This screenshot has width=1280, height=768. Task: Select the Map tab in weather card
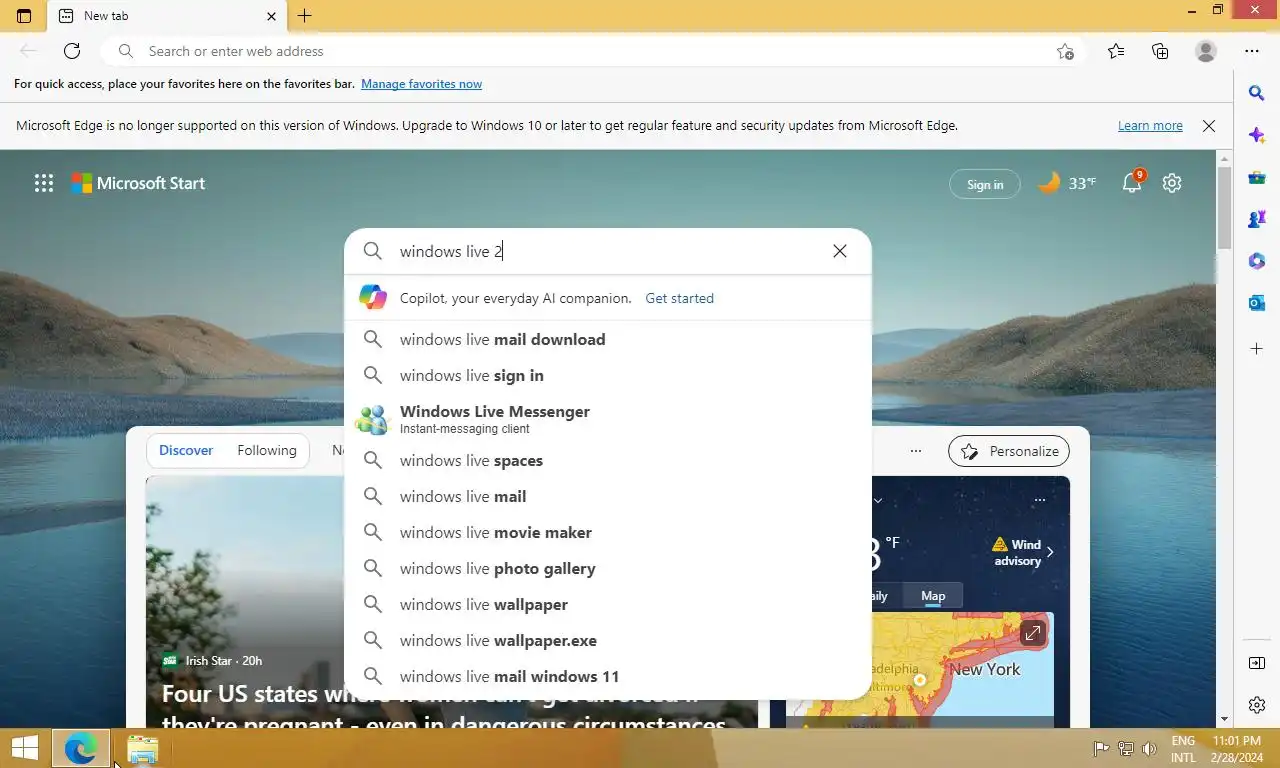click(933, 595)
